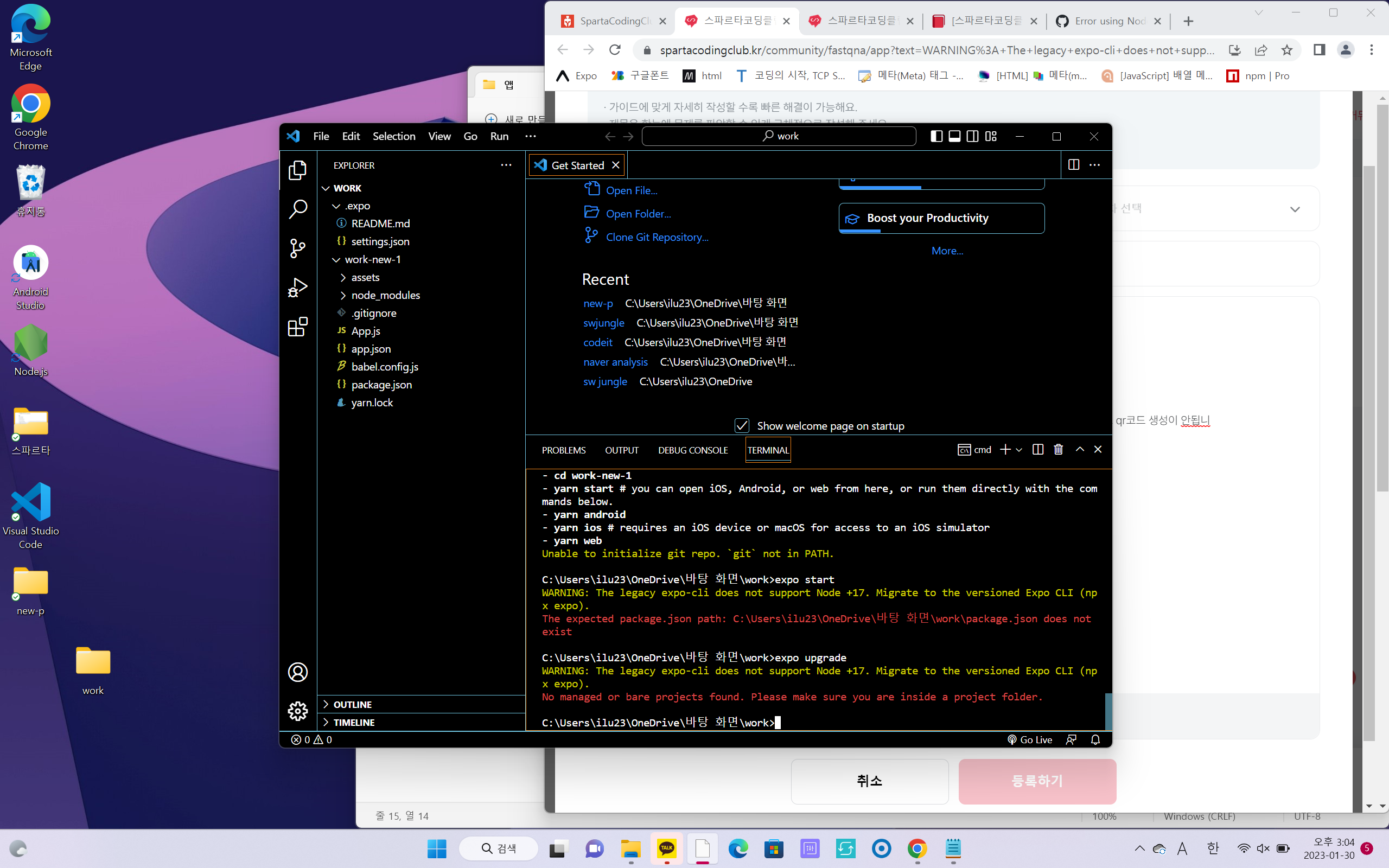Click the VS Code command center search box
This screenshot has height=868, width=1389.
click(x=779, y=136)
